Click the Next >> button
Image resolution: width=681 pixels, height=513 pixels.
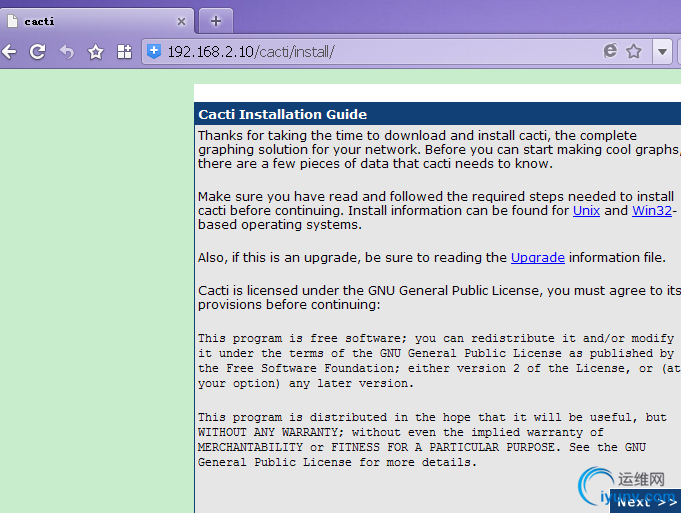pos(646,502)
